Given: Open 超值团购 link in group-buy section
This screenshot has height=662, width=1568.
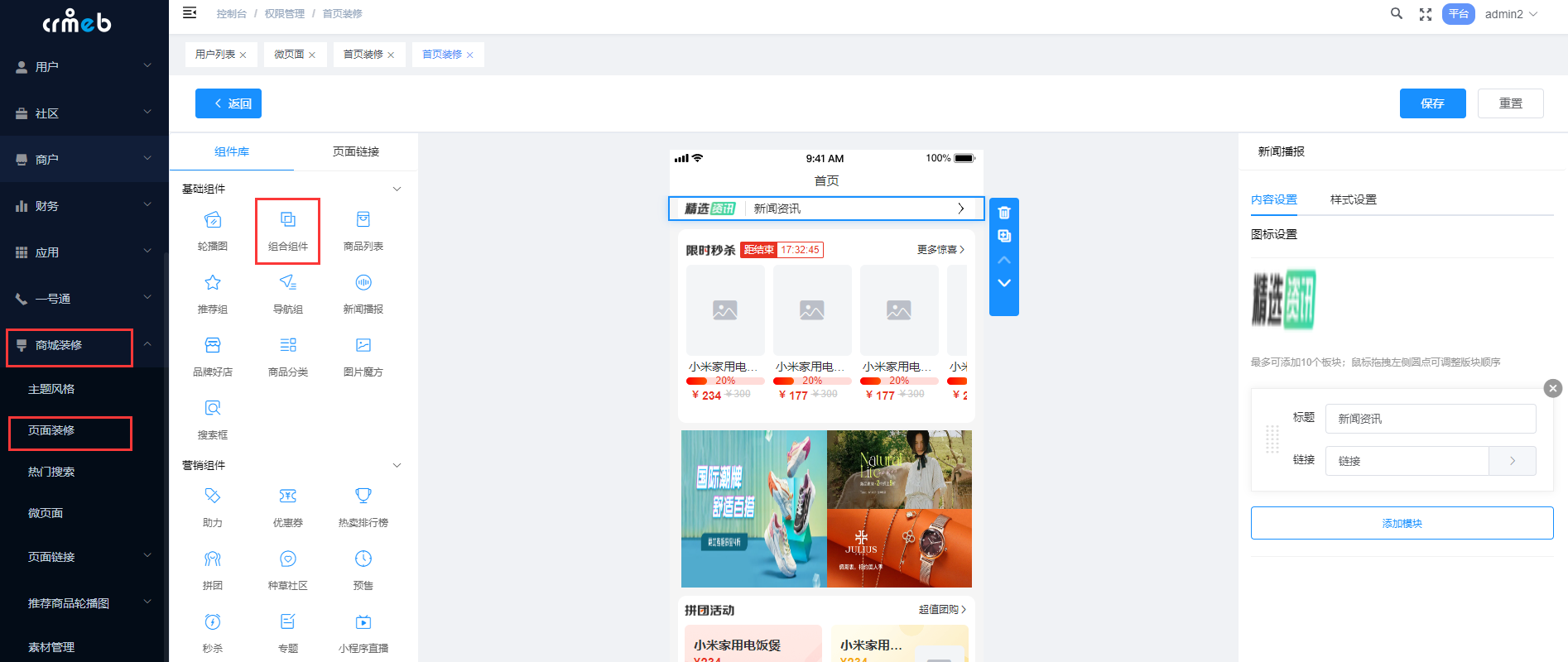Looking at the screenshot, I should click(942, 609).
